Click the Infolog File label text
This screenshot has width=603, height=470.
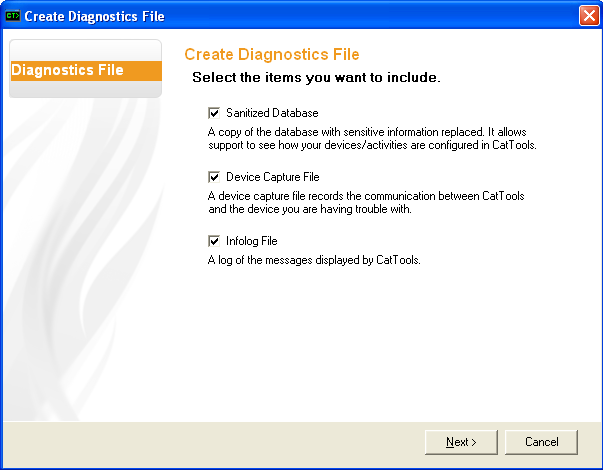(252, 241)
